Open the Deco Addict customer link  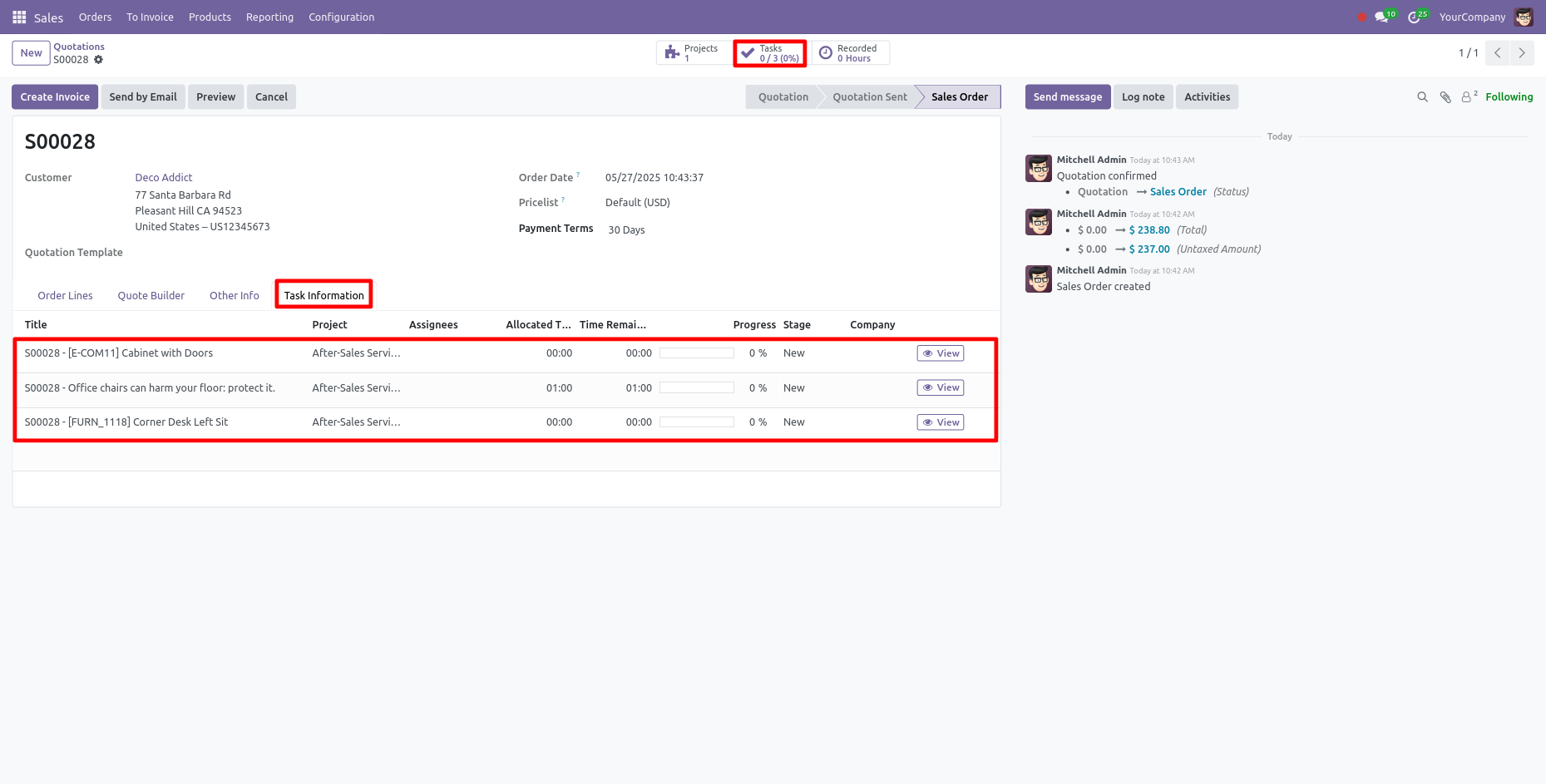(164, 178)
